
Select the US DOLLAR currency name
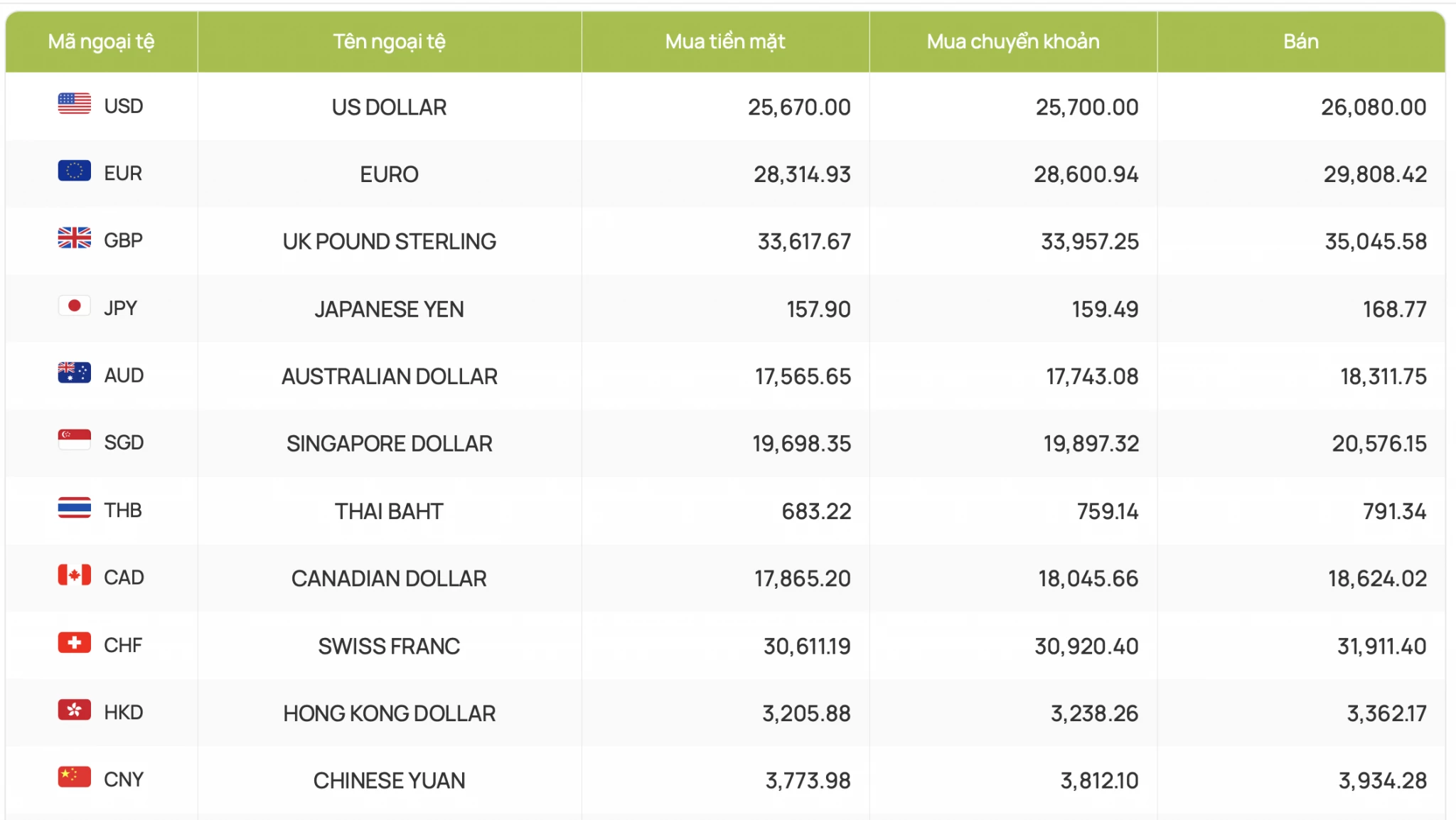[x=390, y=107]
